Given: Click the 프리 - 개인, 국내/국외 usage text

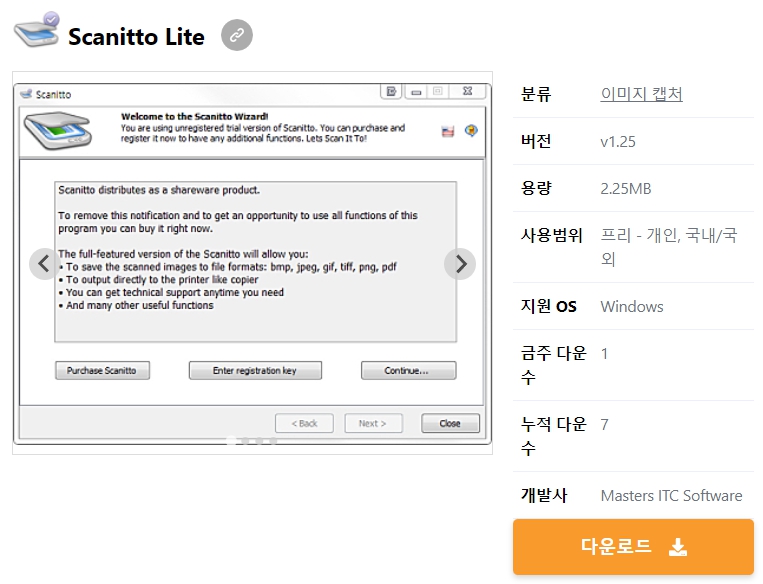Looking at the screenshot, I should point(669,247).
